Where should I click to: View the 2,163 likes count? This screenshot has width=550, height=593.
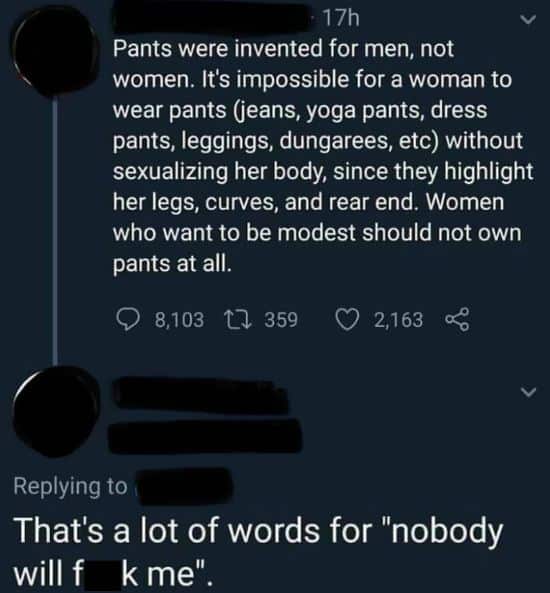[x=398, y=320]
